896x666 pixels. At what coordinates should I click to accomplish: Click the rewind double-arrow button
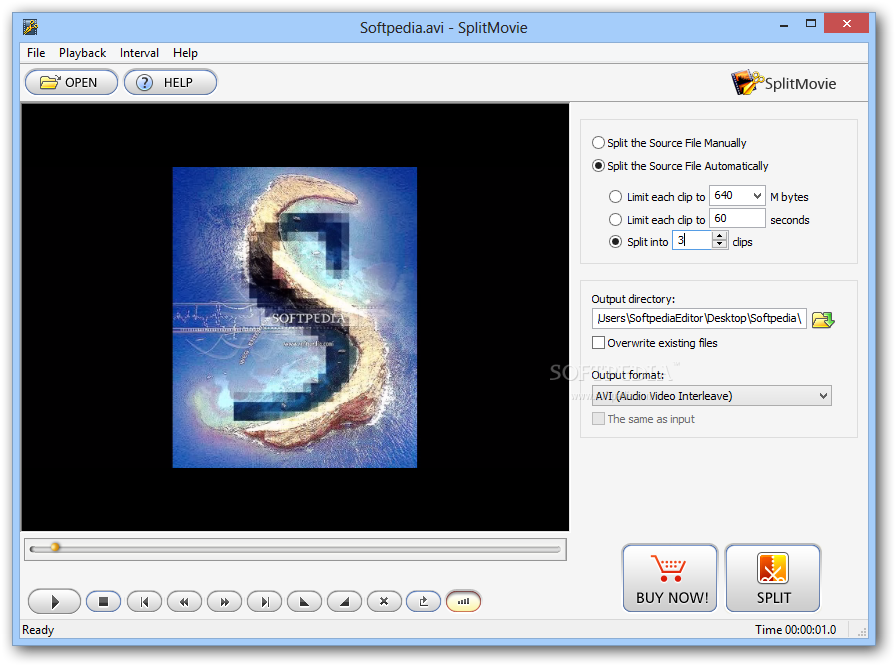tap(184, 601)
